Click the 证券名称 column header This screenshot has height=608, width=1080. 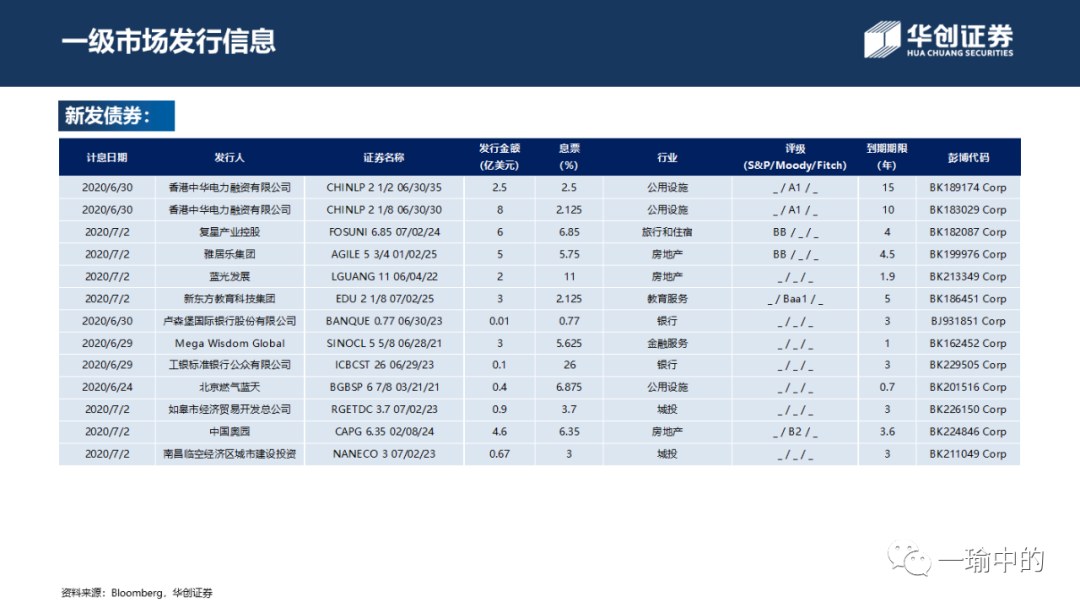tap(384, 158)
